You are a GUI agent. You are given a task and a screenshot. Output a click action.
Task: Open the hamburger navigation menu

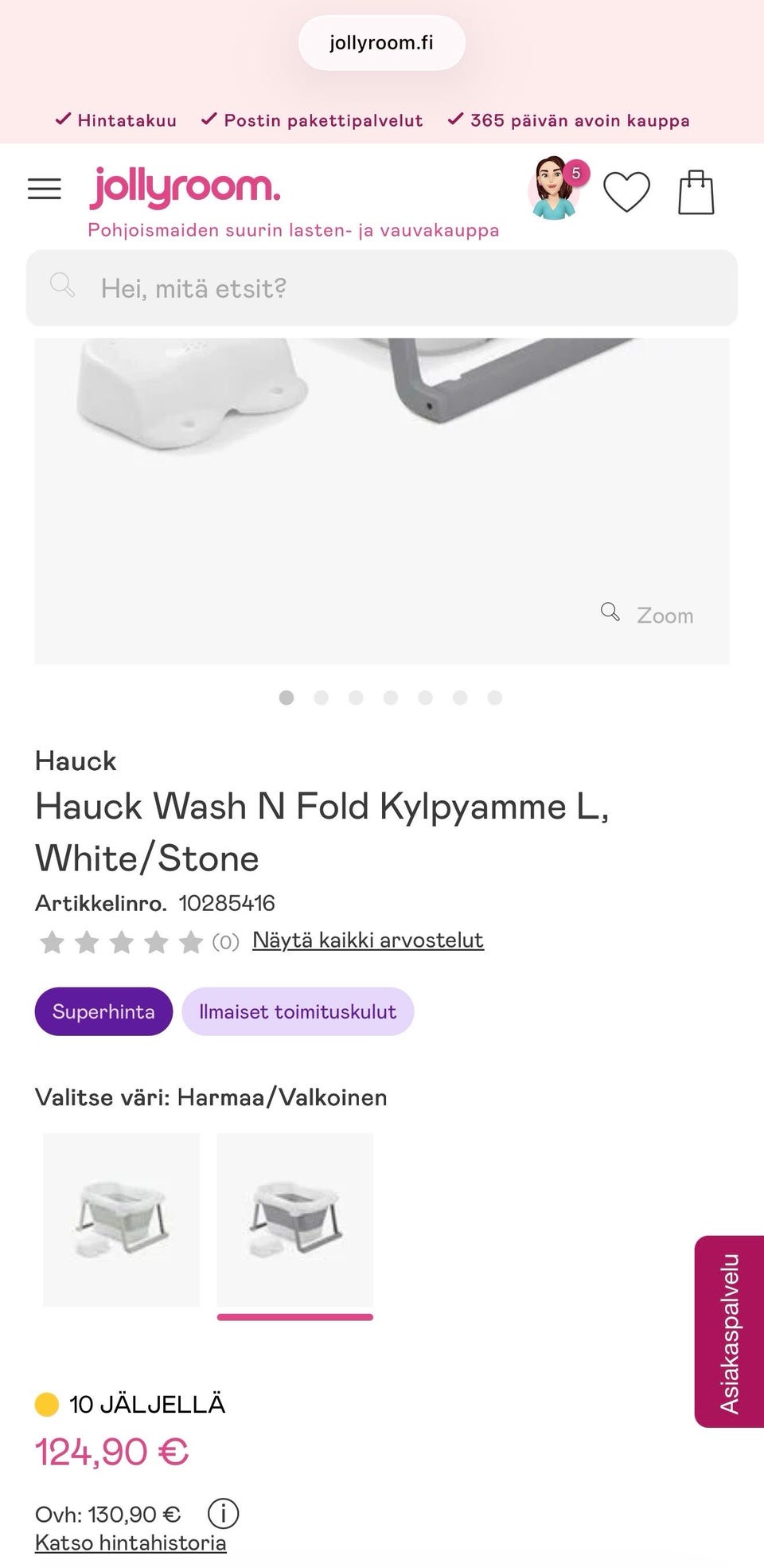(x=45, y=189)
